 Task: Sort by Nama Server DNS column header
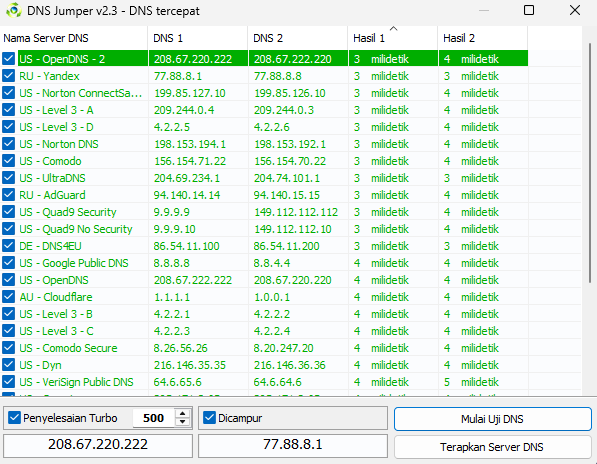74,38
